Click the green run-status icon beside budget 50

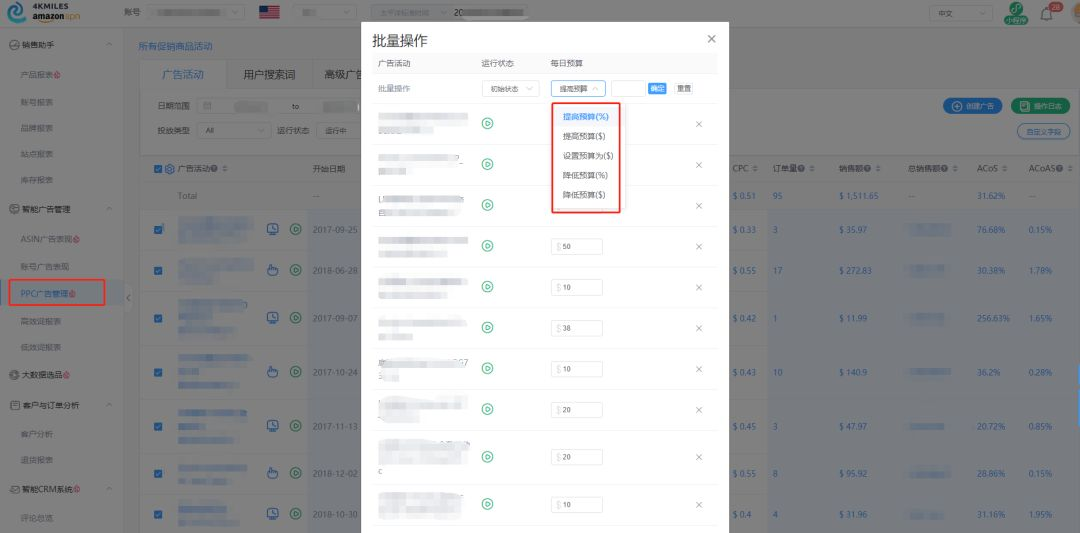point(488,246)
